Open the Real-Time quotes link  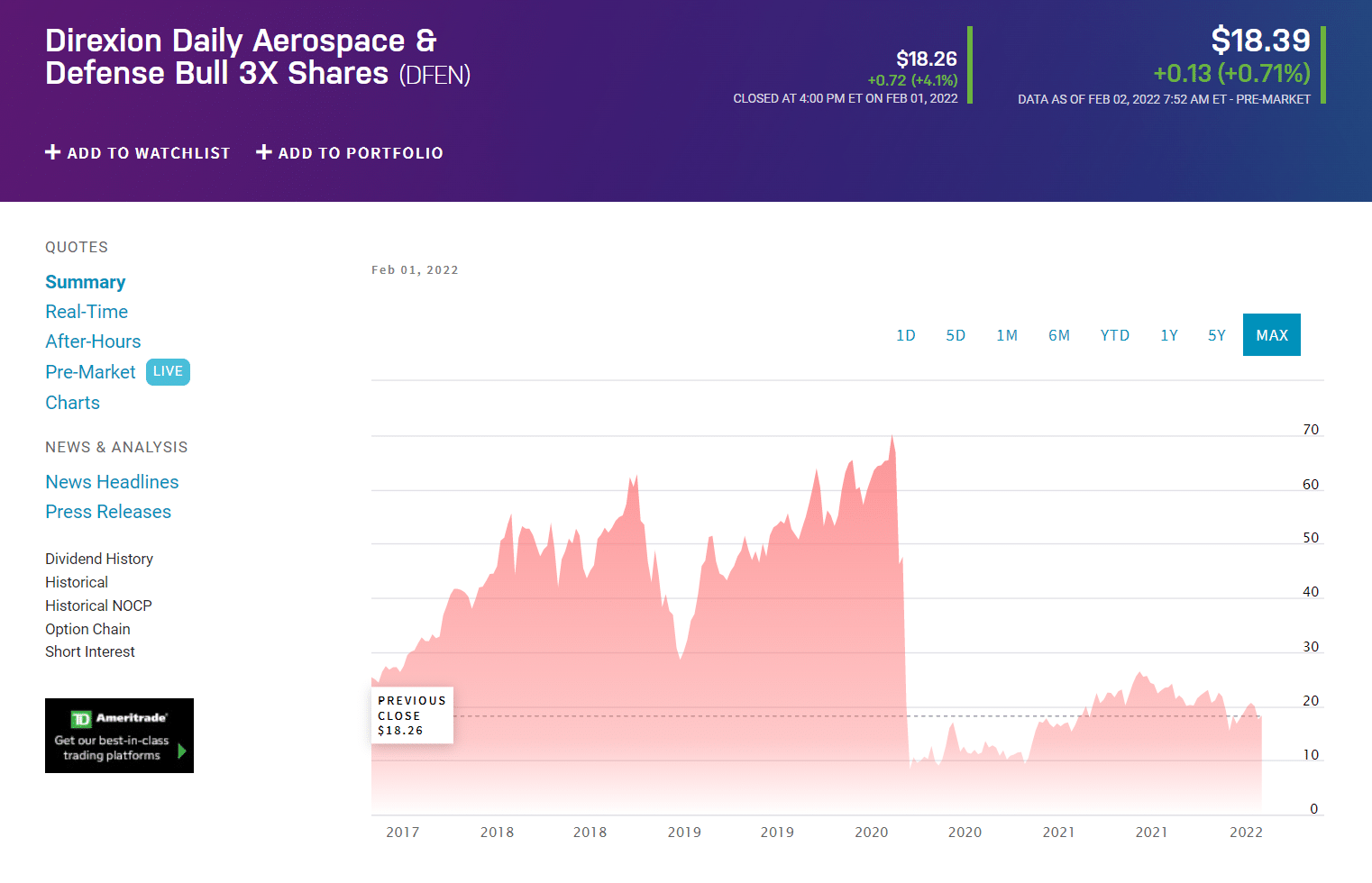click(x=87, y=312)
